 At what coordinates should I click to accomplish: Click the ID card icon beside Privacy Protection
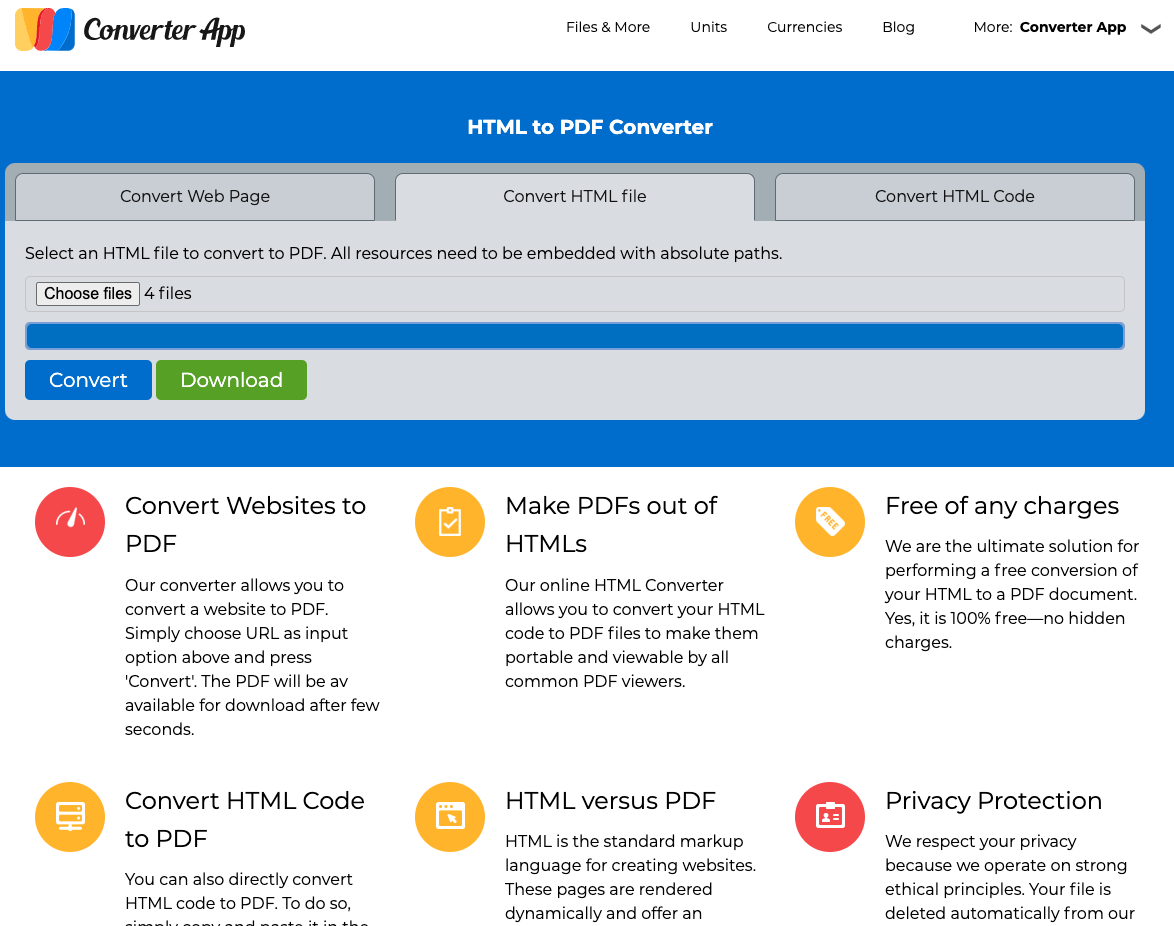pyautogui.click(x=829, y=817)
